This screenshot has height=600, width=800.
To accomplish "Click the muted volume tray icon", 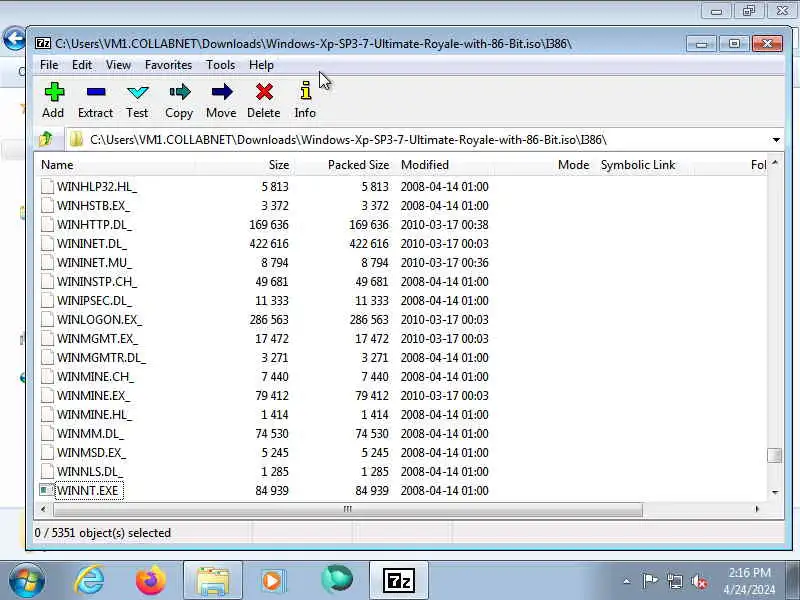I will (699, 581).
